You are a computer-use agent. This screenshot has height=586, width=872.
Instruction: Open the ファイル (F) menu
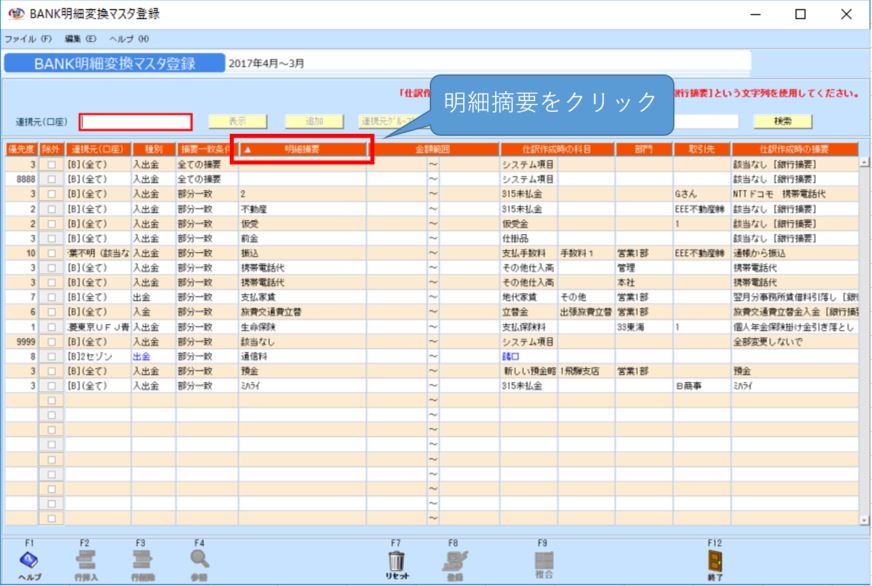27,39
